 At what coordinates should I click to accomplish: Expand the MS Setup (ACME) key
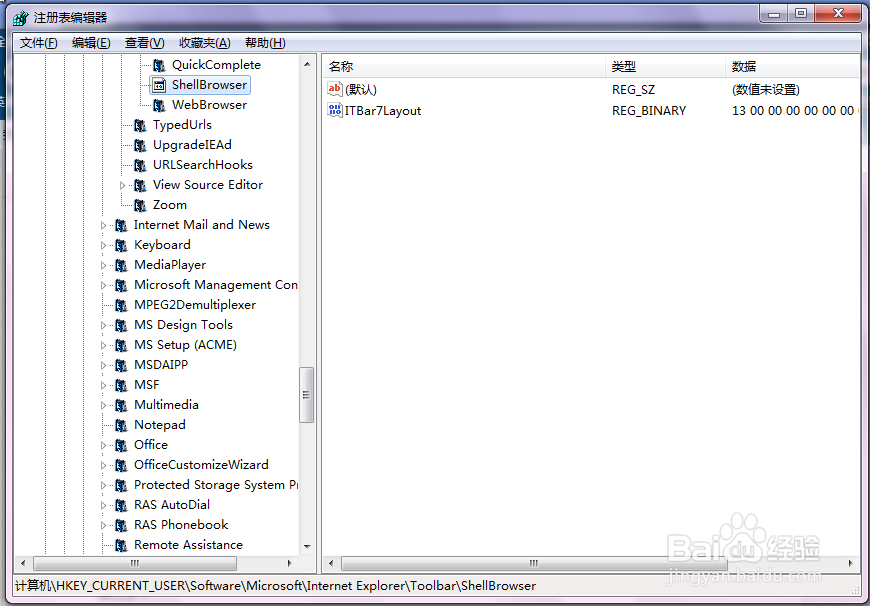tap(103, 345)
